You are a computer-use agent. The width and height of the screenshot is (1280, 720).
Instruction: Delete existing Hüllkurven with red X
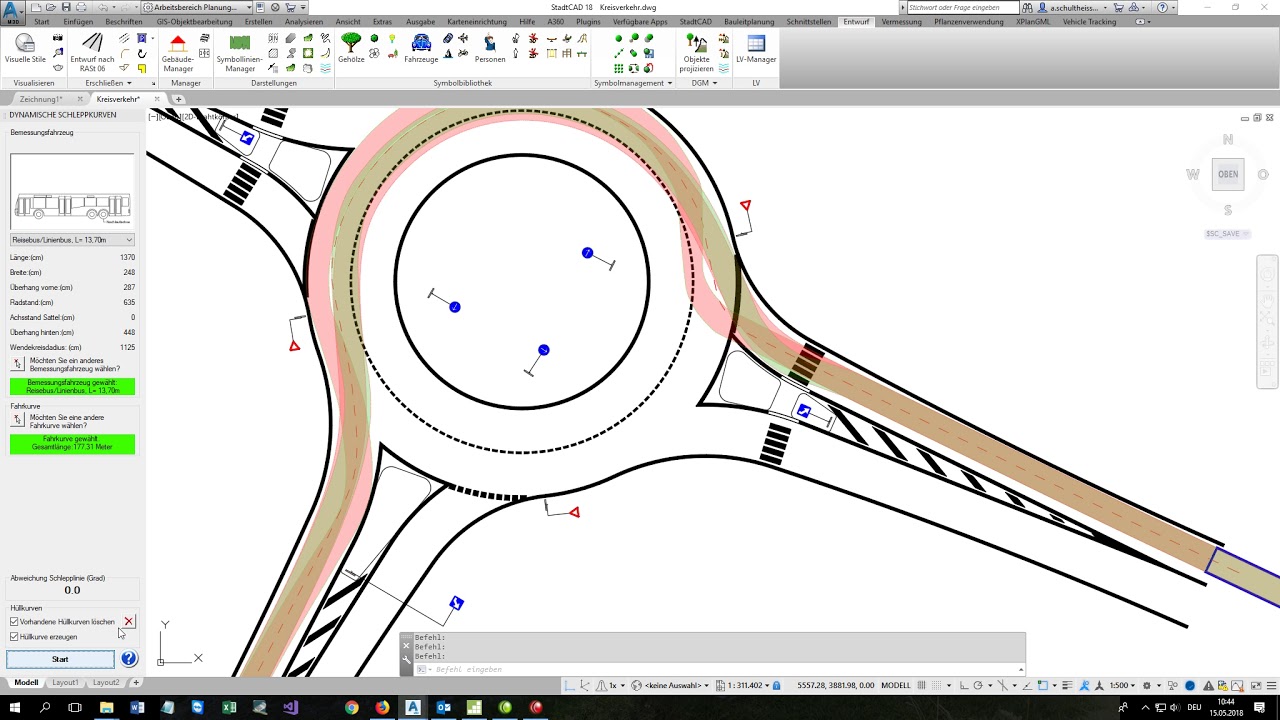[129, 622]
